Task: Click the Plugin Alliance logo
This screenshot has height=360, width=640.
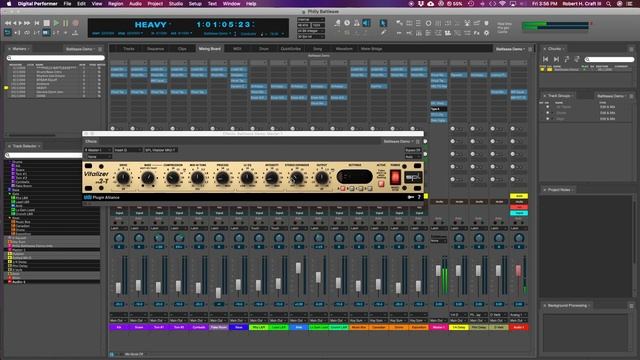Action: (x=102, y=198)
